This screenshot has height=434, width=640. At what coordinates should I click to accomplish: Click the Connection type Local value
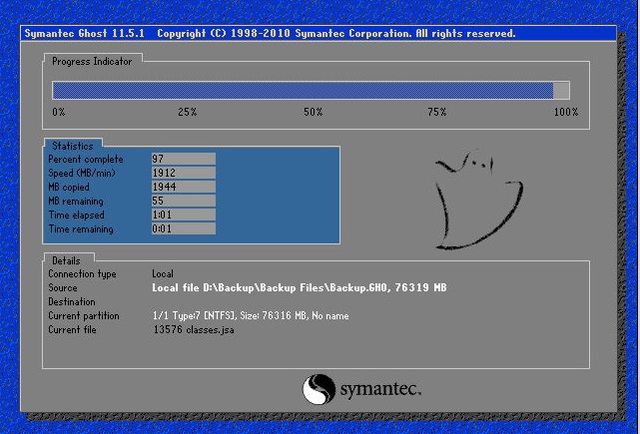163,274
